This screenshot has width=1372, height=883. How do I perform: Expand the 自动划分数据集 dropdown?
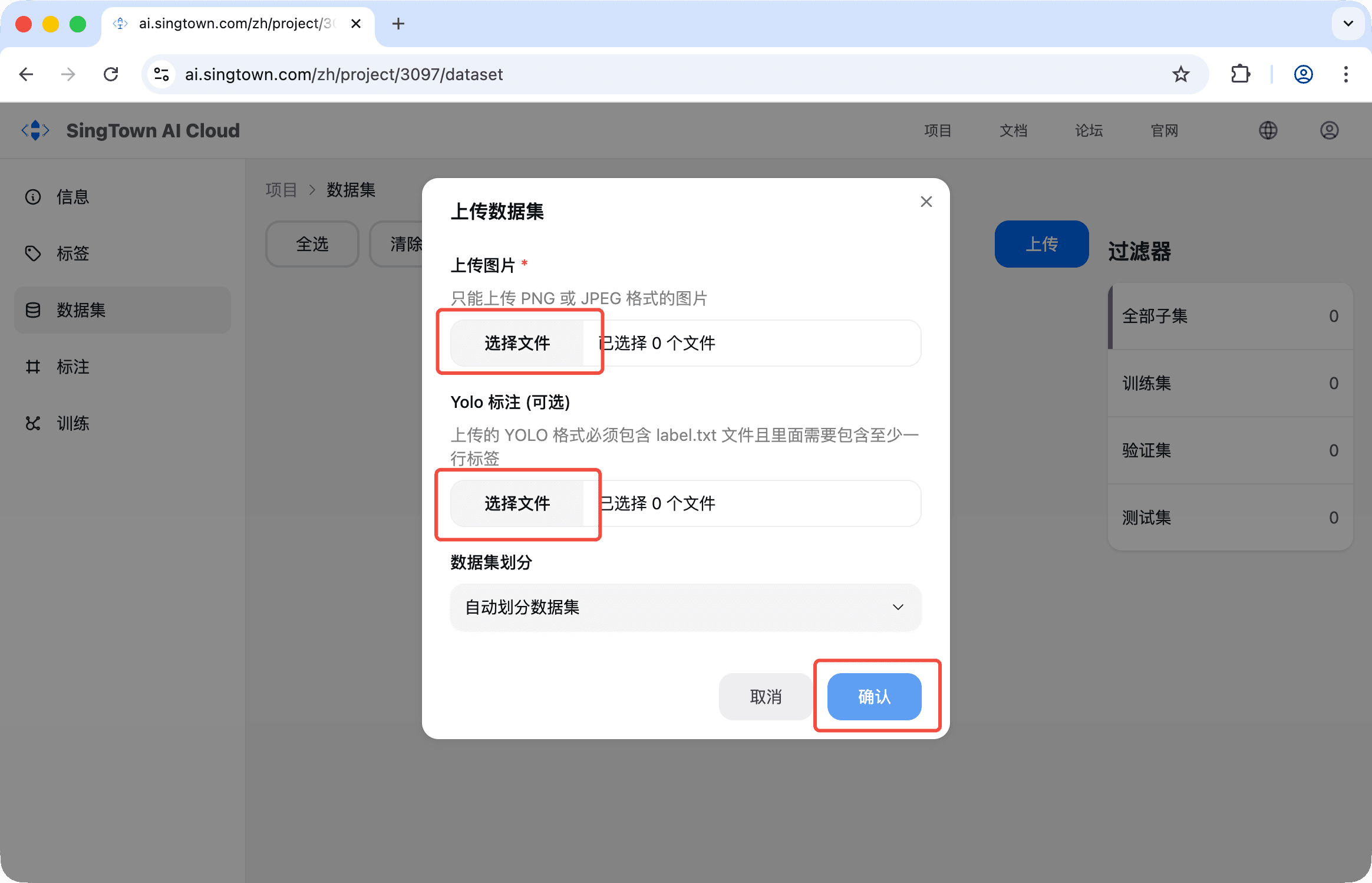pyautogui.click(x=685, y=607)
